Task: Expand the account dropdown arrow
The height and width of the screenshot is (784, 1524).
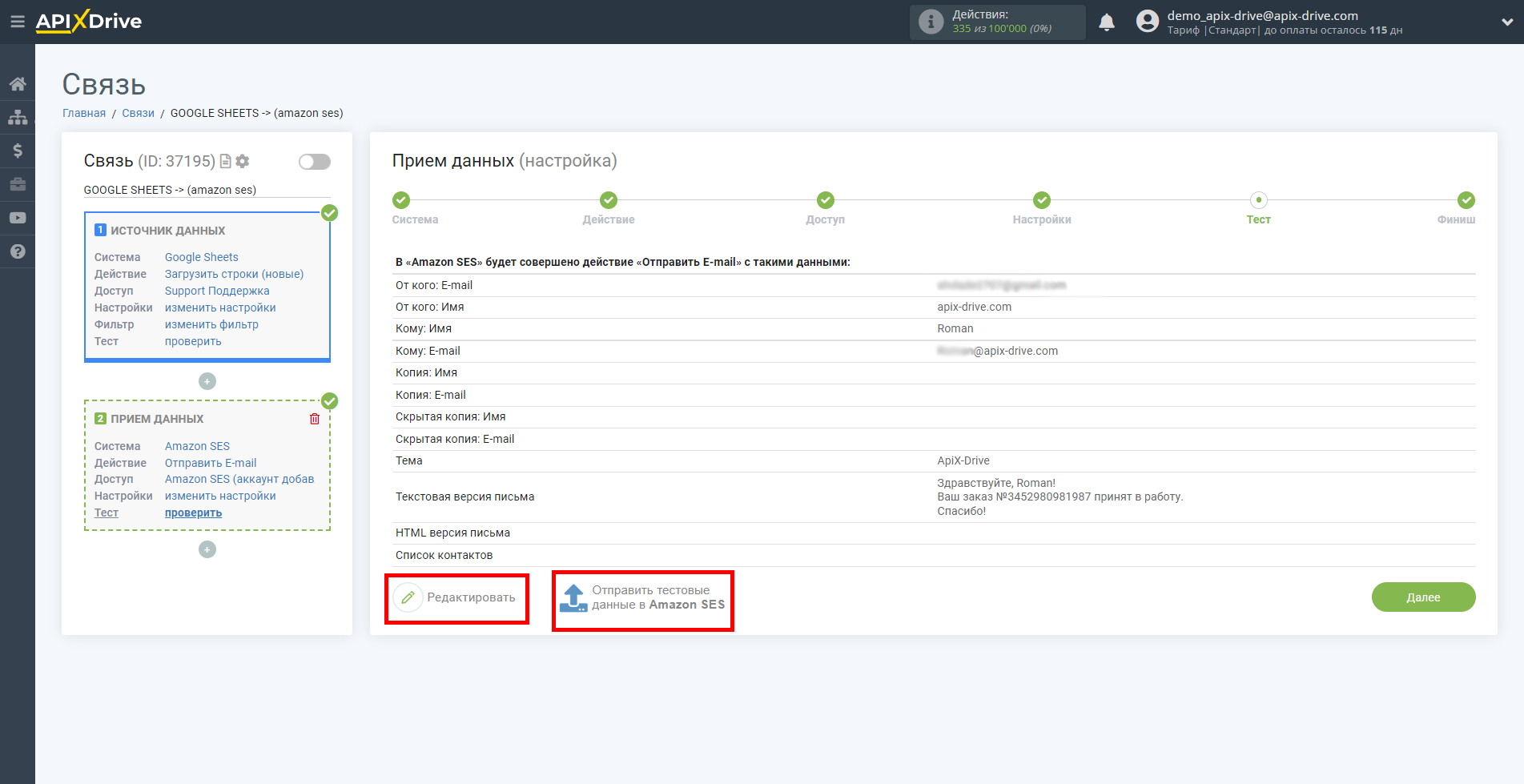Action: (x=1507, y=22)
